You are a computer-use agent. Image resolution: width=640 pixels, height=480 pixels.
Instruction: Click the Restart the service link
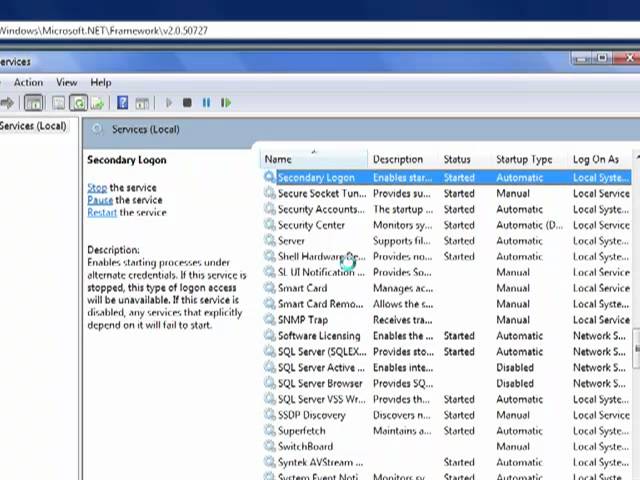pos(102,212)
